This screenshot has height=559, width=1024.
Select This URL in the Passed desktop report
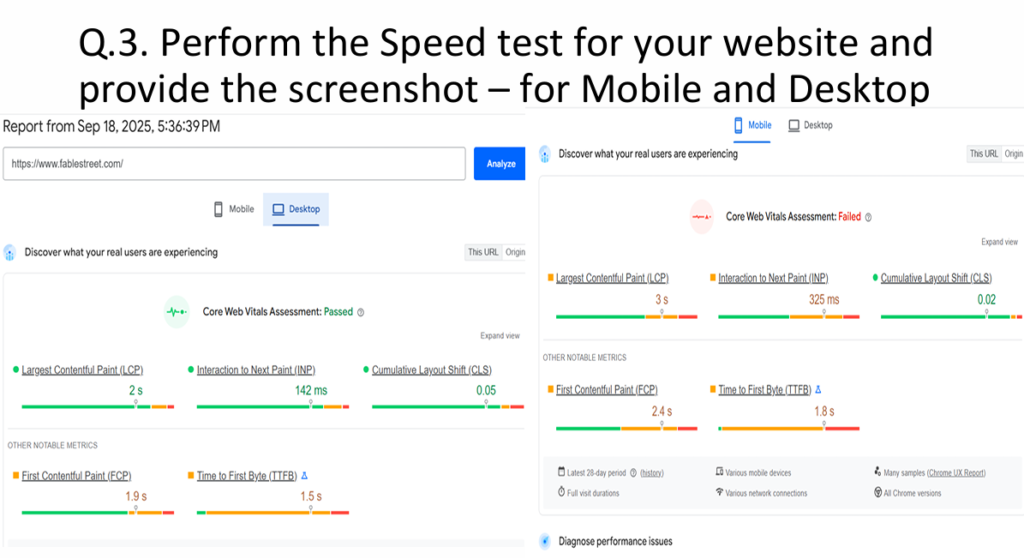[x=483, y=253]
